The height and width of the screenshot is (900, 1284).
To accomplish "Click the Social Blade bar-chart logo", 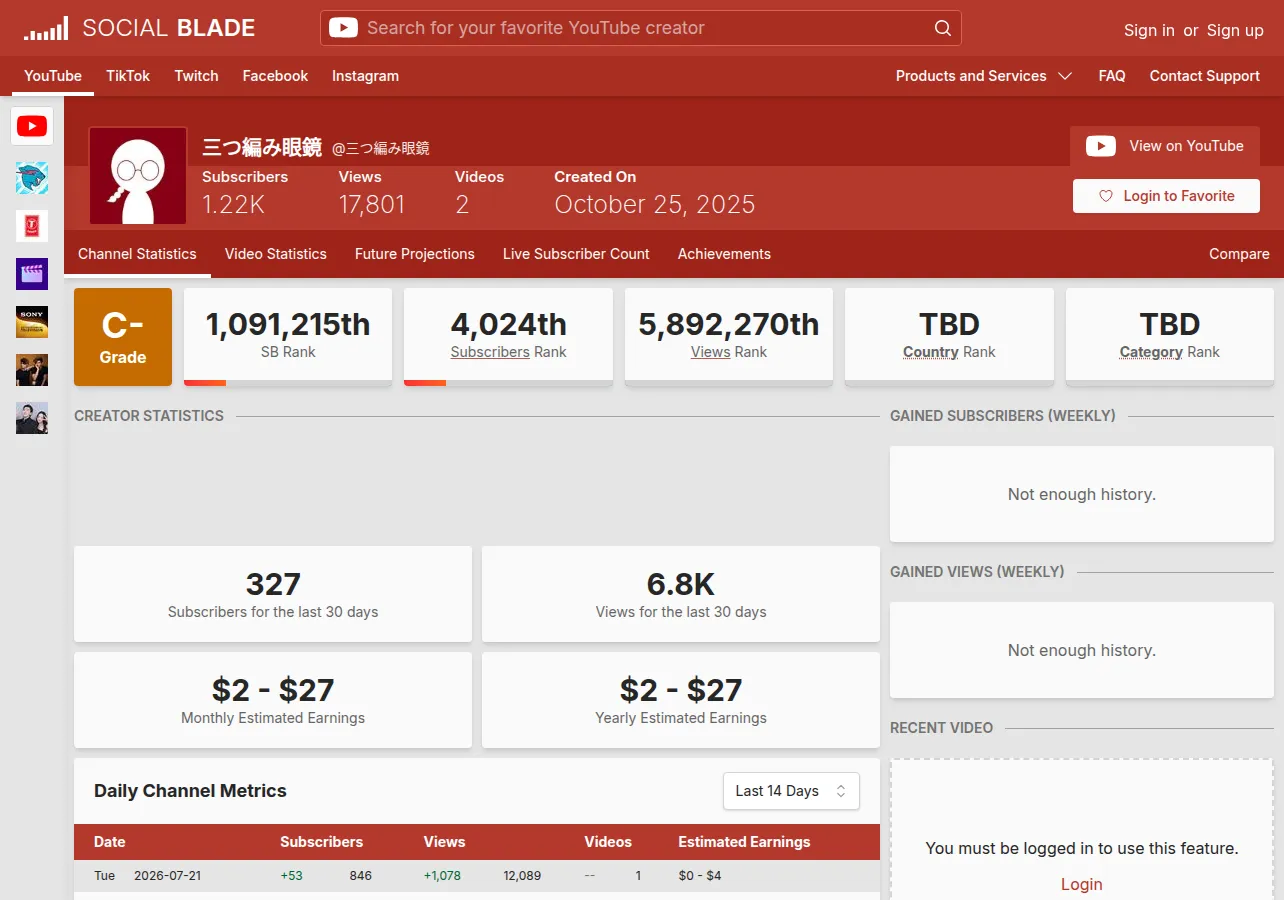I will coord(46,28).
